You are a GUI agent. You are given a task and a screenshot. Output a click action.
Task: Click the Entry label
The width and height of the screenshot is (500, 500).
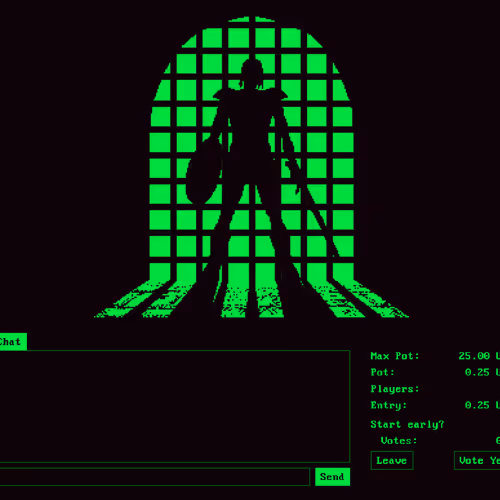coord(389,405)
